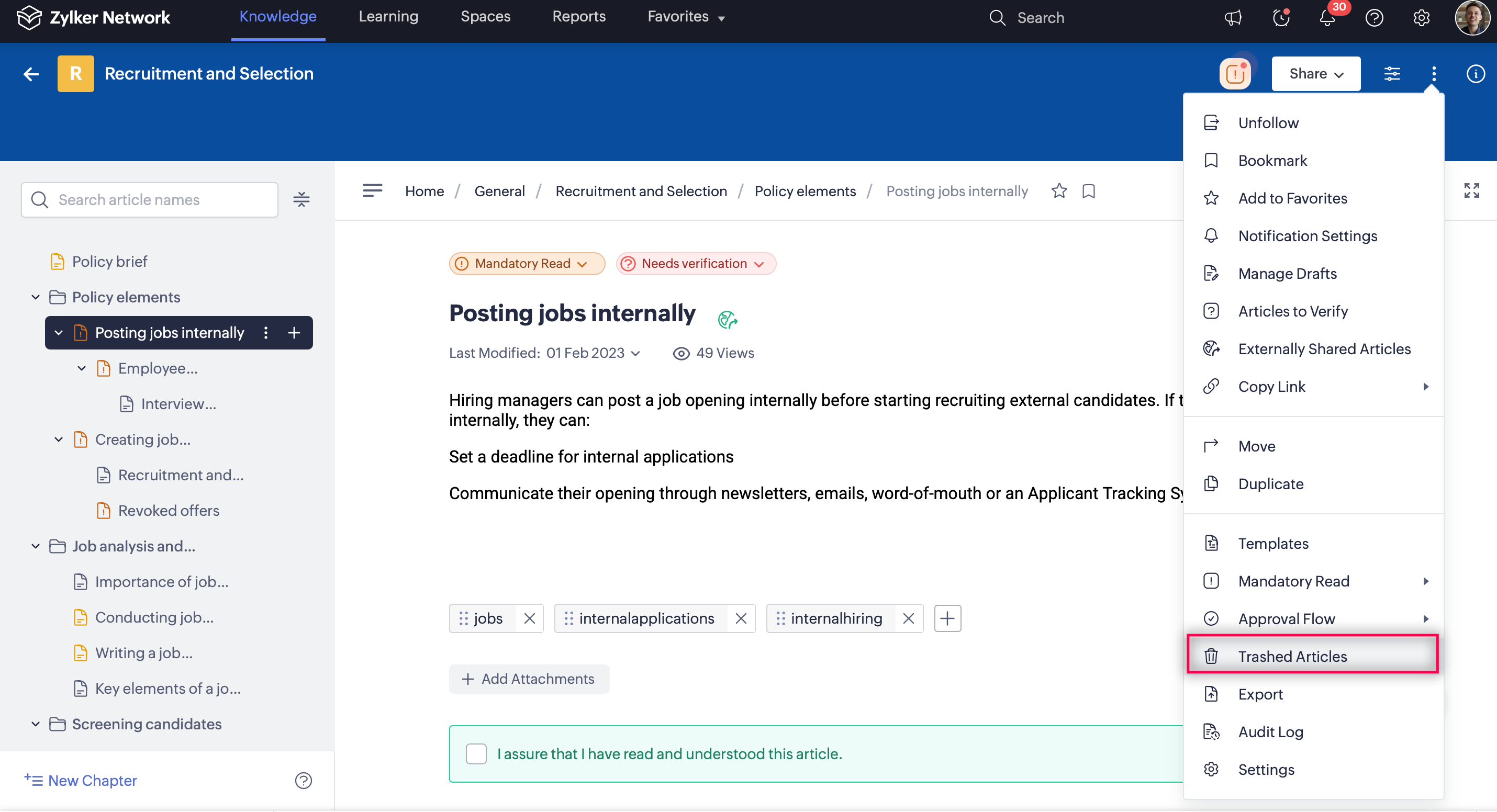Viewport: 1497px width, 812px height.
Task: Collapse the Policy elements folder
Action: click(x=36, y=297)
